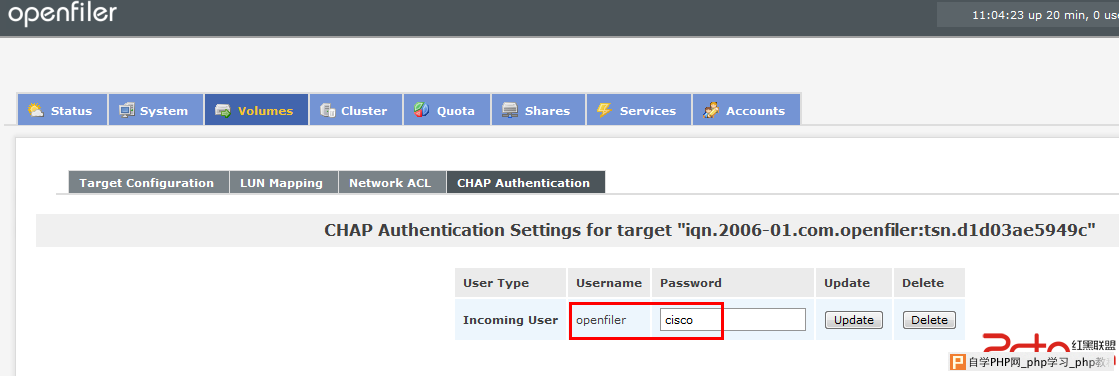Click the System tab monitor icon
The image size is (1119, 376).
coord(126,111)
